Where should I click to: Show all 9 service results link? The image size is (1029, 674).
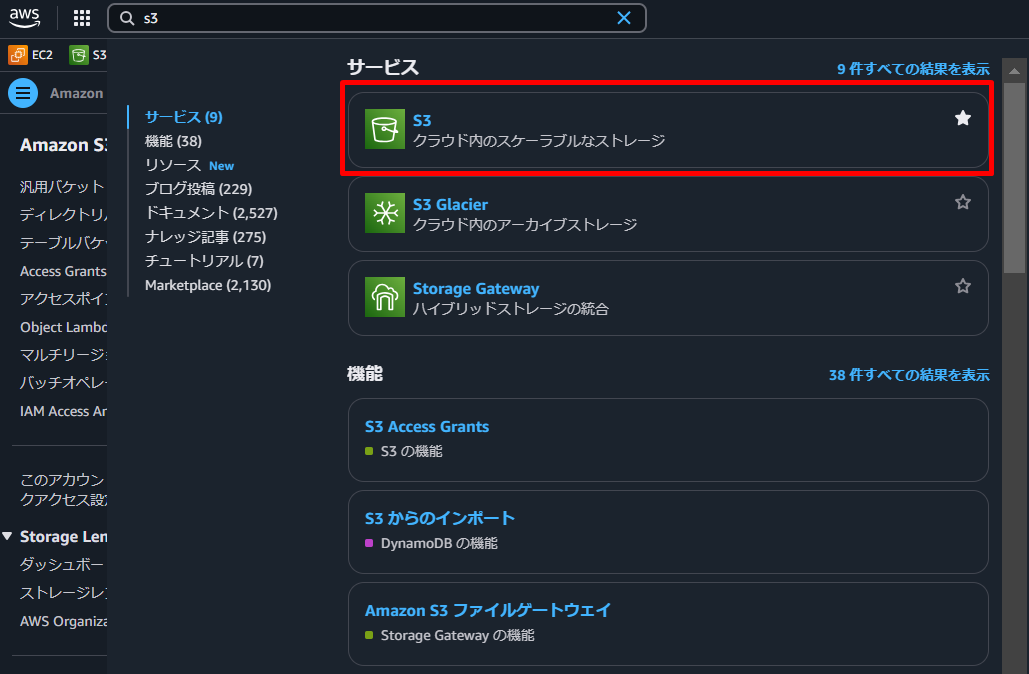coord(913,69)
